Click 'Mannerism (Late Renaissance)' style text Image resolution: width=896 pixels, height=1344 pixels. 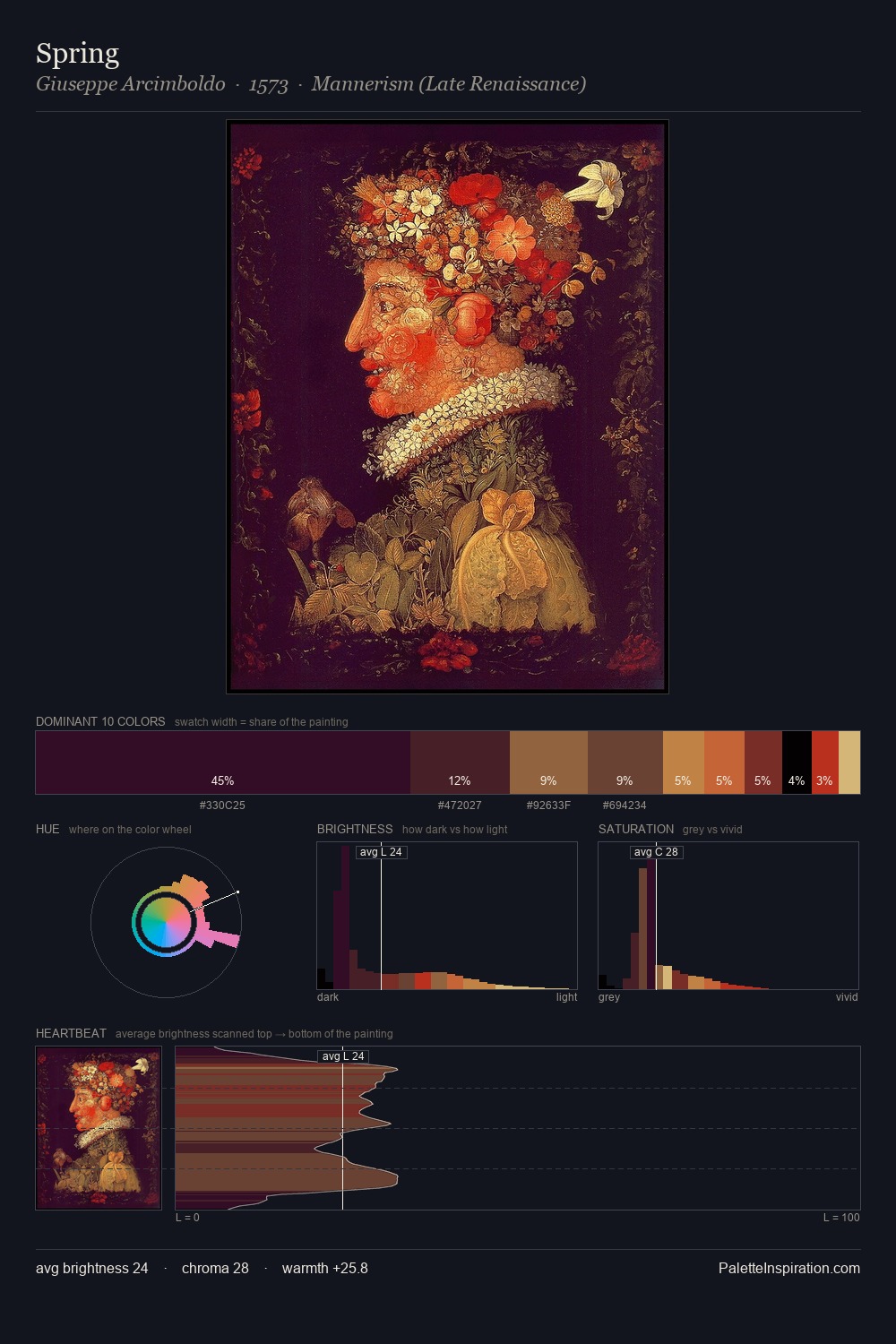point(449,84)
